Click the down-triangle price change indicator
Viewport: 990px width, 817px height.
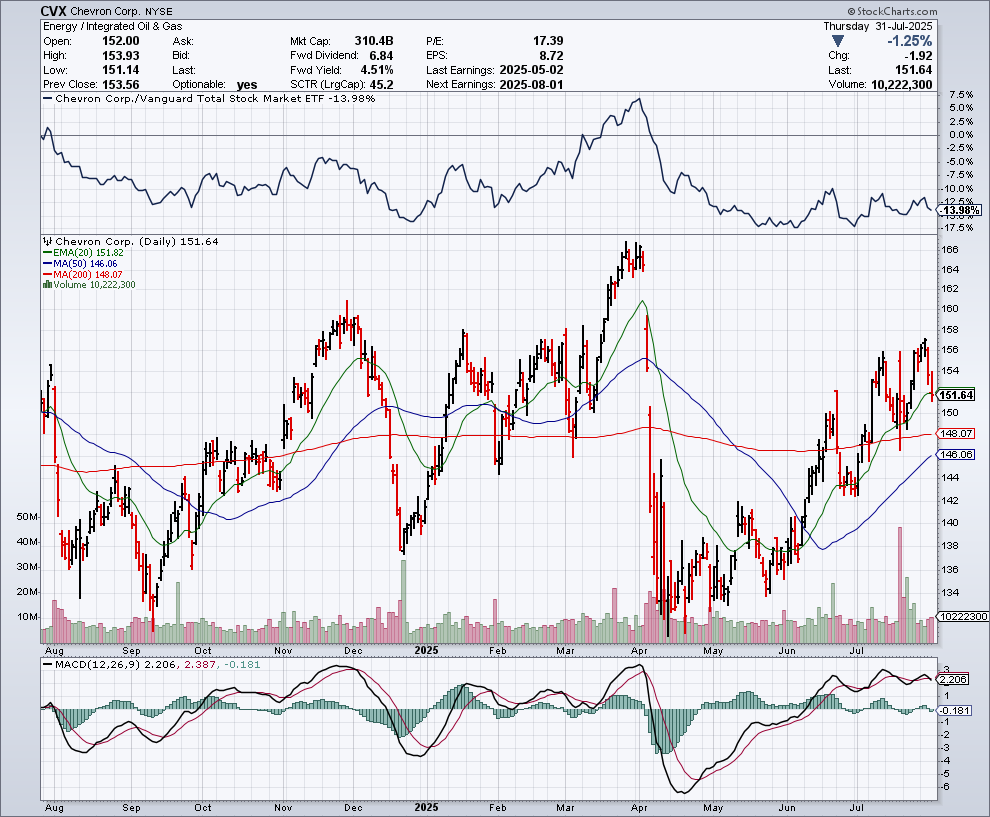pos(838,41)
